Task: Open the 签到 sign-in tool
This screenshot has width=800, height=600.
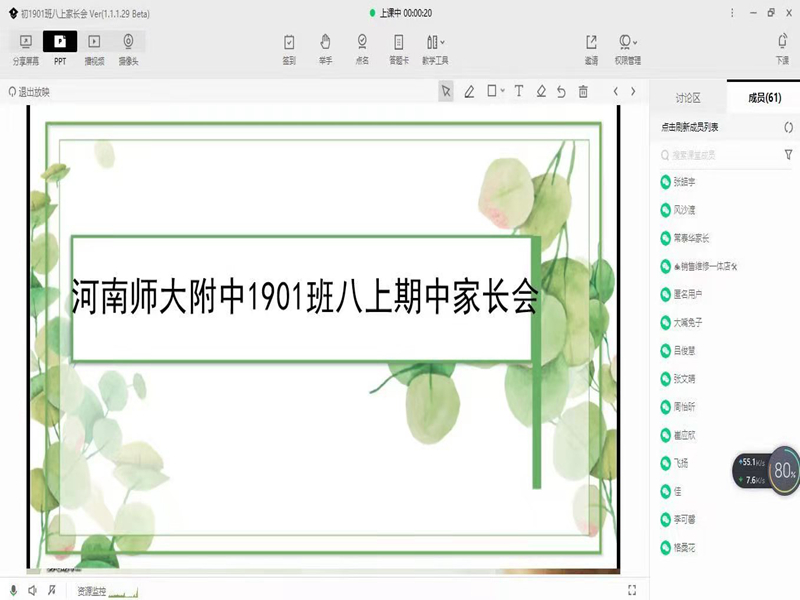Action: 289,48
